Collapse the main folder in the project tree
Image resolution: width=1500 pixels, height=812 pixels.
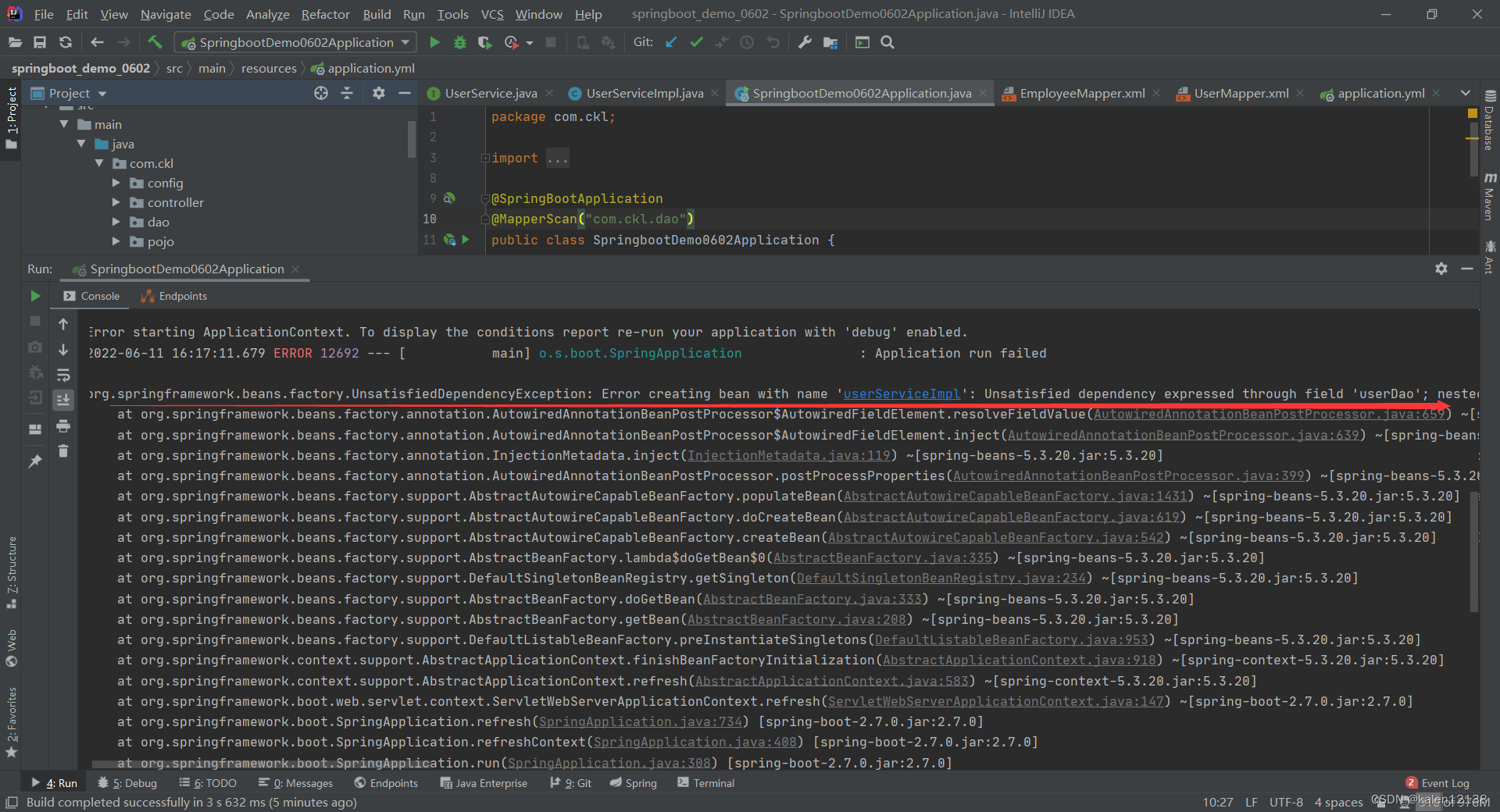coord(65,124)
